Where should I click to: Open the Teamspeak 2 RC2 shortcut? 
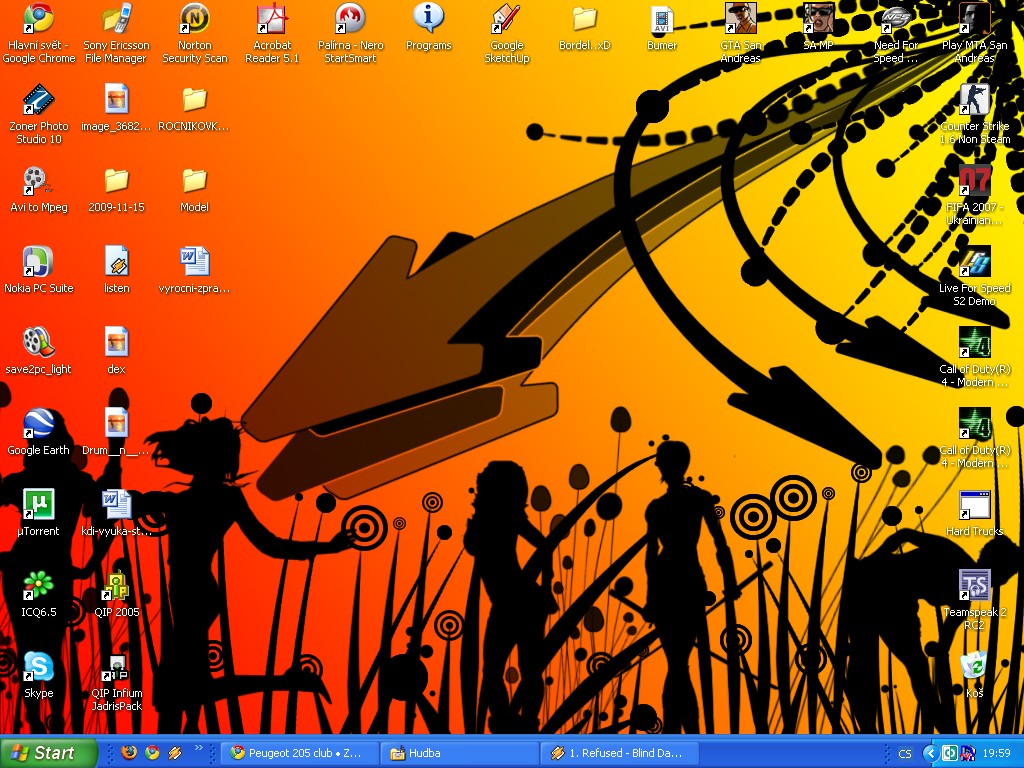click(x=974, y=586)
